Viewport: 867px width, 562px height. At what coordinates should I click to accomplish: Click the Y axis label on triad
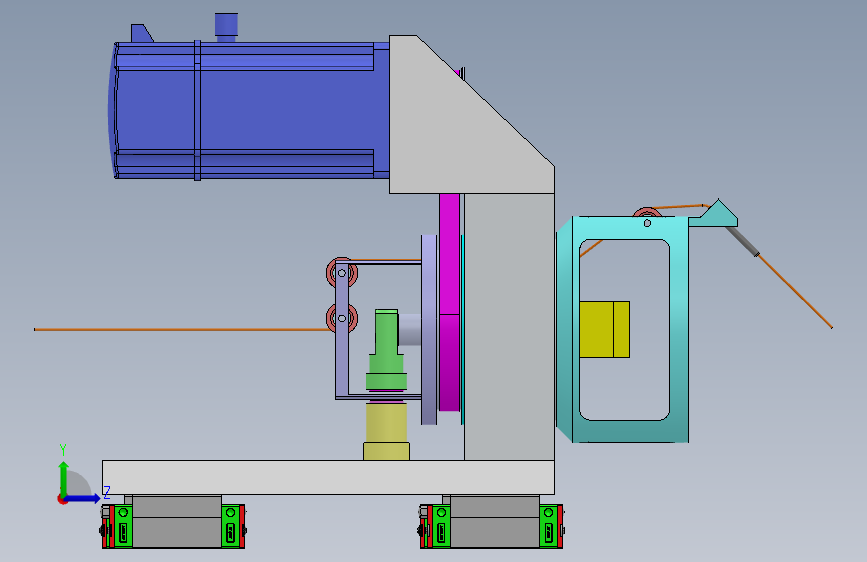63,450
